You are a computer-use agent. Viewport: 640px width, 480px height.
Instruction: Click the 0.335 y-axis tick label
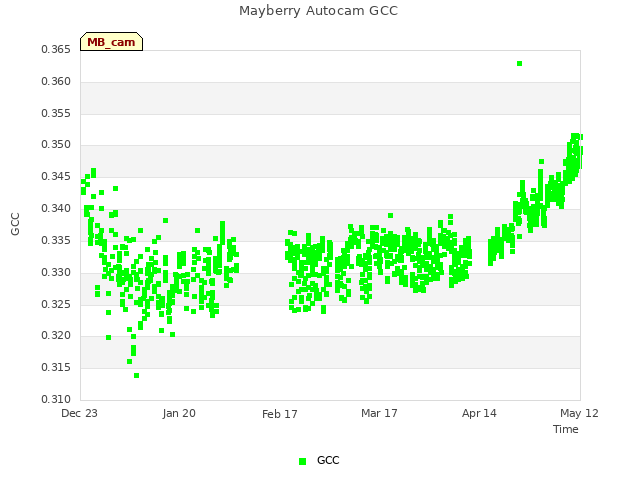click(56, 240)
